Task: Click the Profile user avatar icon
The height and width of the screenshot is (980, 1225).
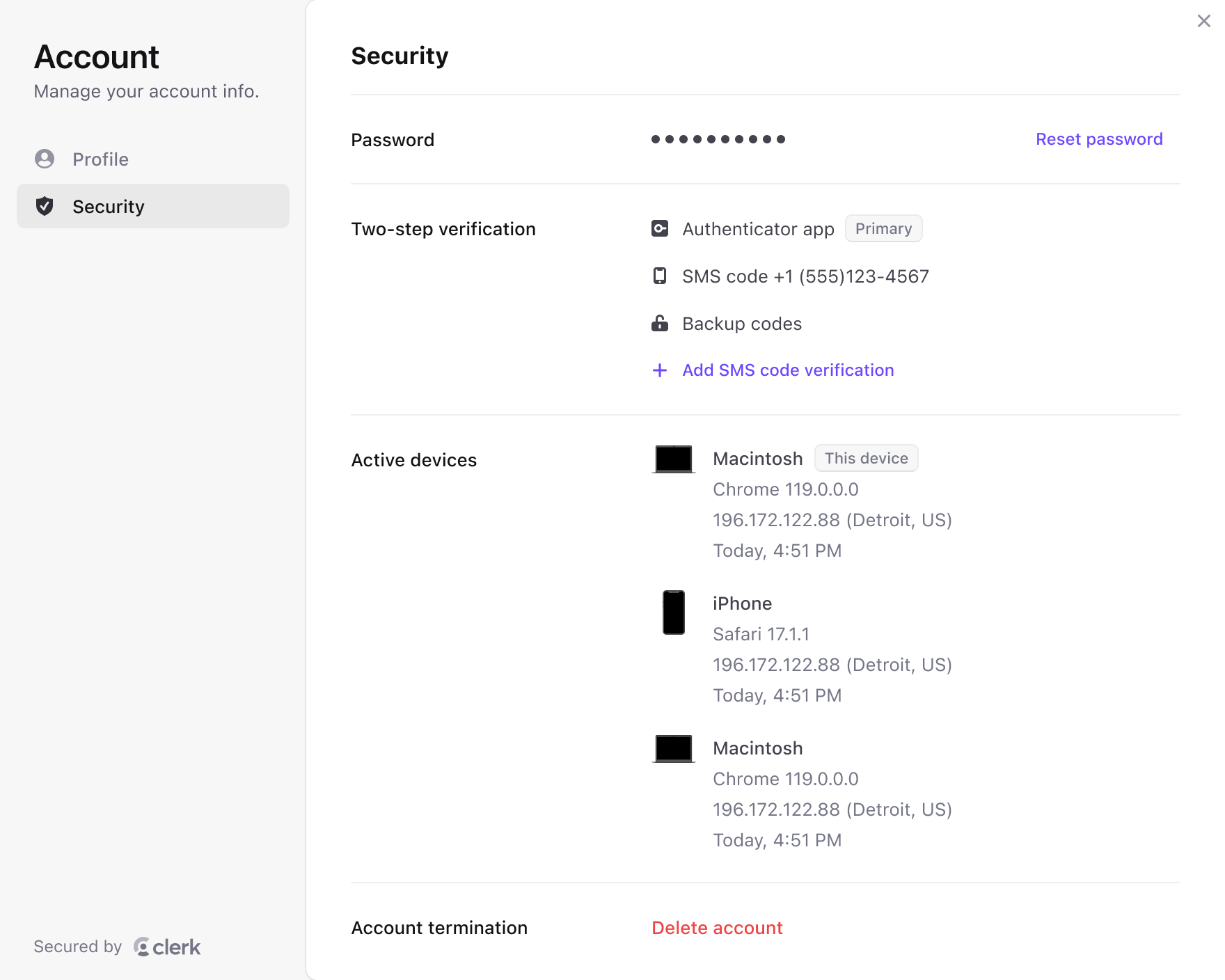Action: (x=45, y=159)
